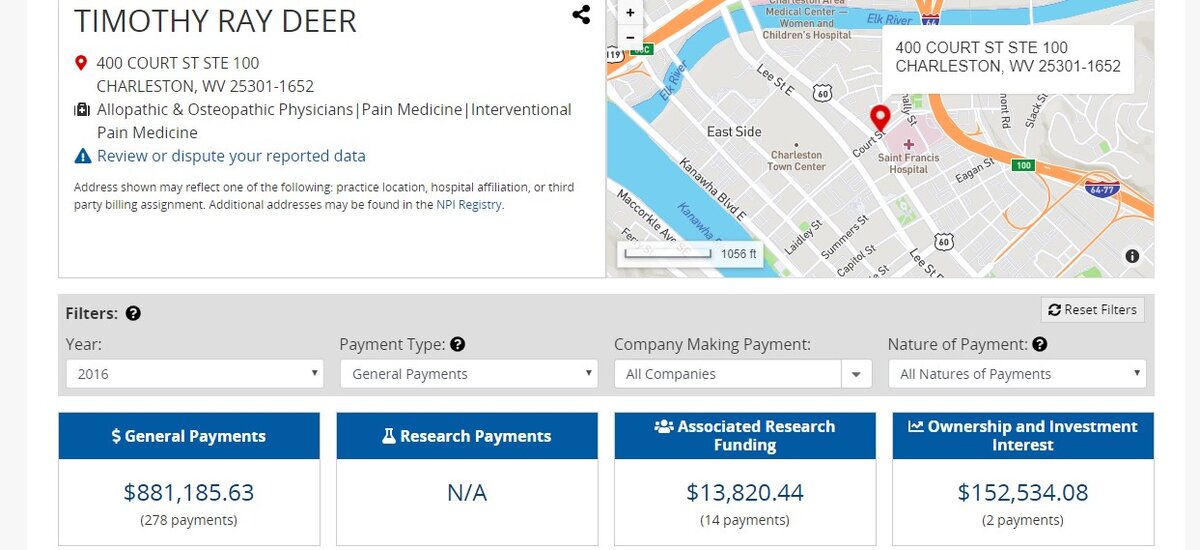
Task: Zoom out on the map
Action: 630,38
